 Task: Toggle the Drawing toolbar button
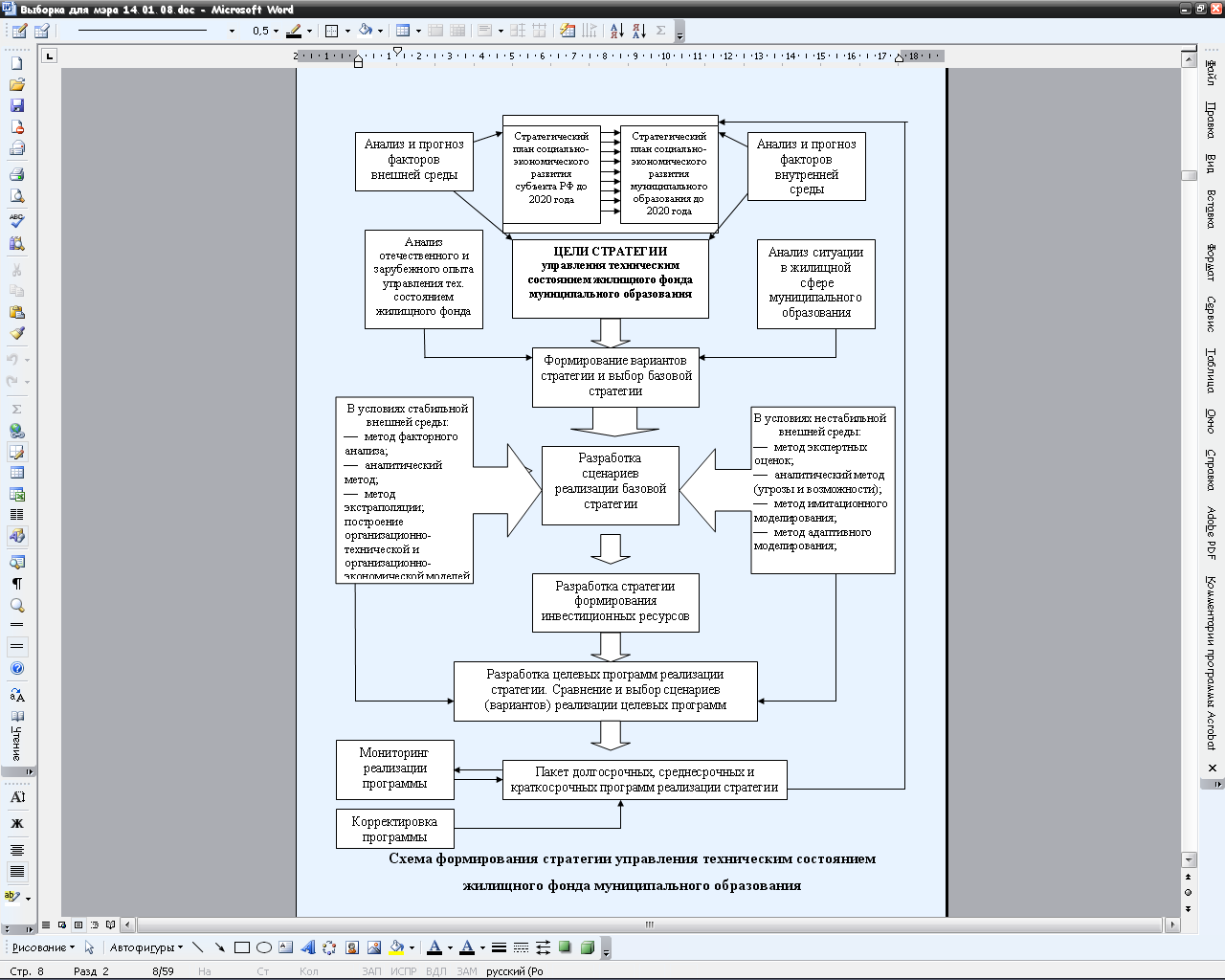(x=16, y=536)
